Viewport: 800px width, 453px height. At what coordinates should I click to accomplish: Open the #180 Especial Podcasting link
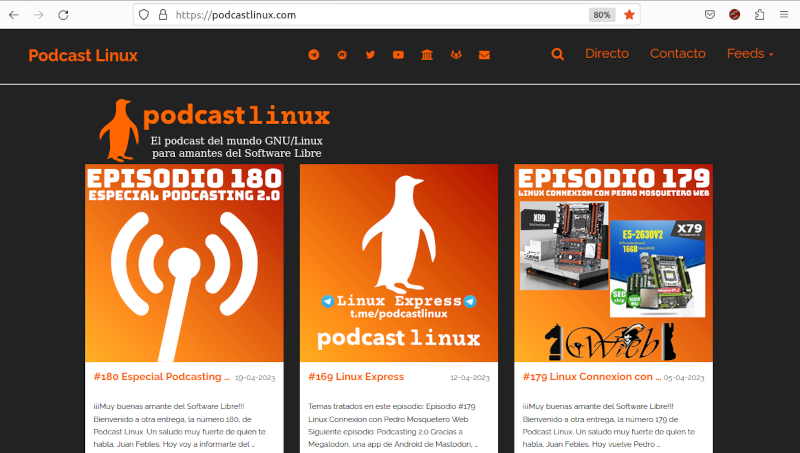[161, 376]
